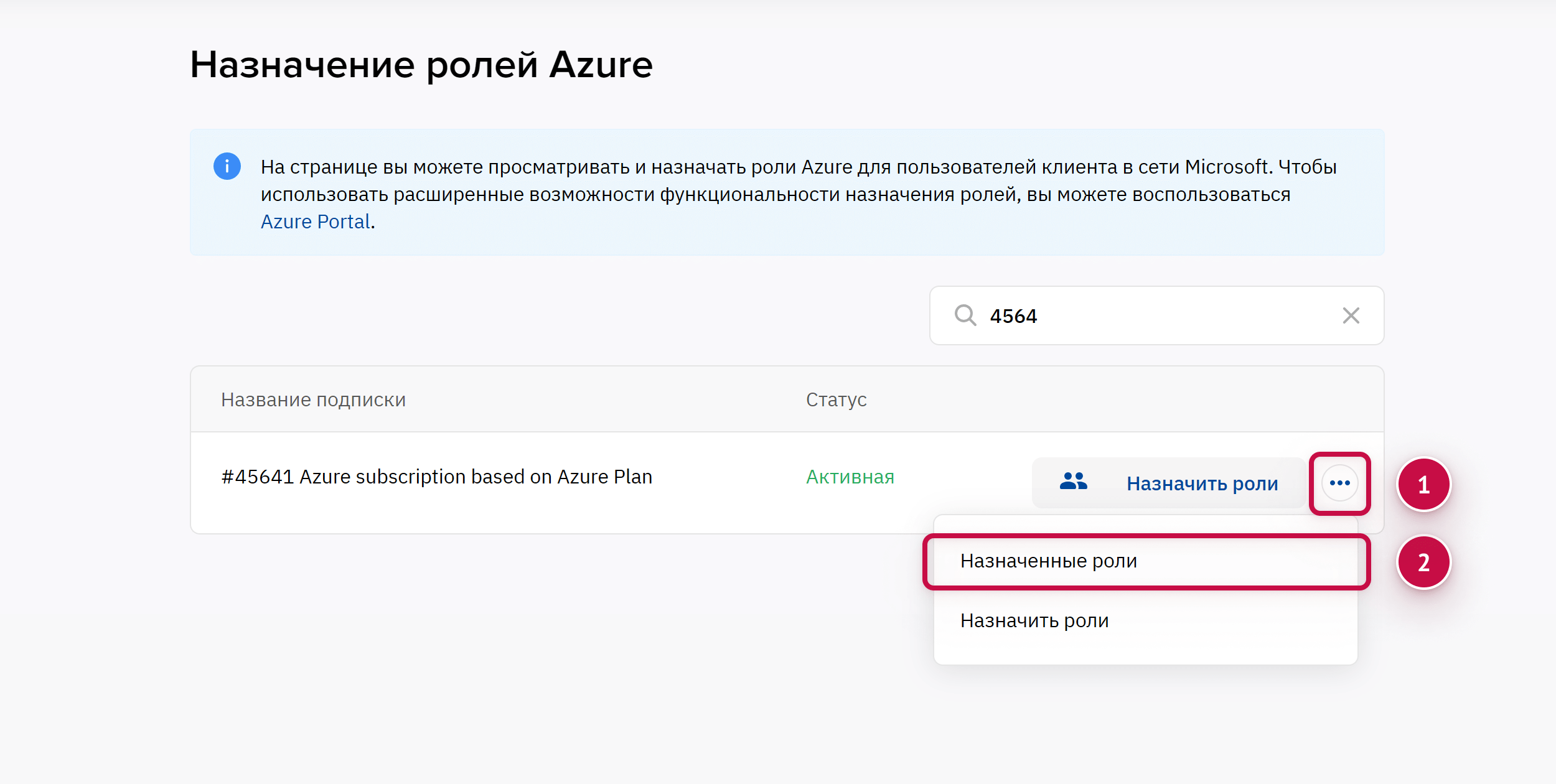1556x784 pixels.
Task: Open the three-dots more actions menu
Action: click(1339, 483)
